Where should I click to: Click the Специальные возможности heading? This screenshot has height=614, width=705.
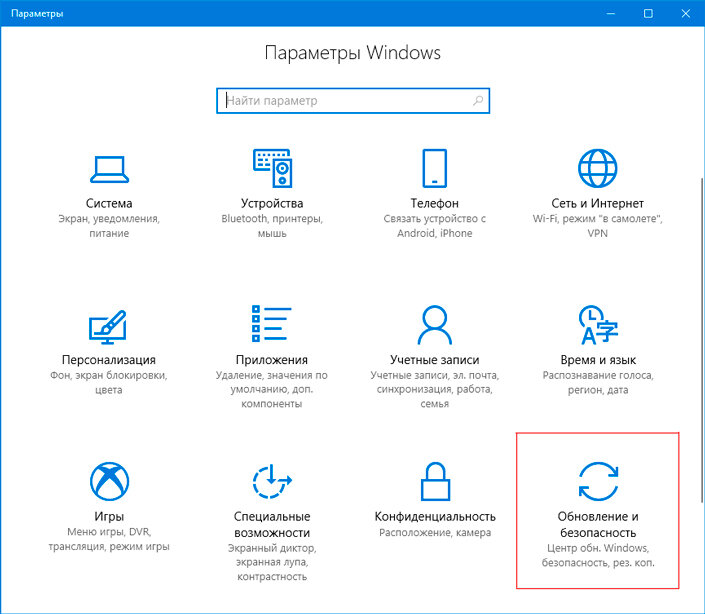click(272, 525)
